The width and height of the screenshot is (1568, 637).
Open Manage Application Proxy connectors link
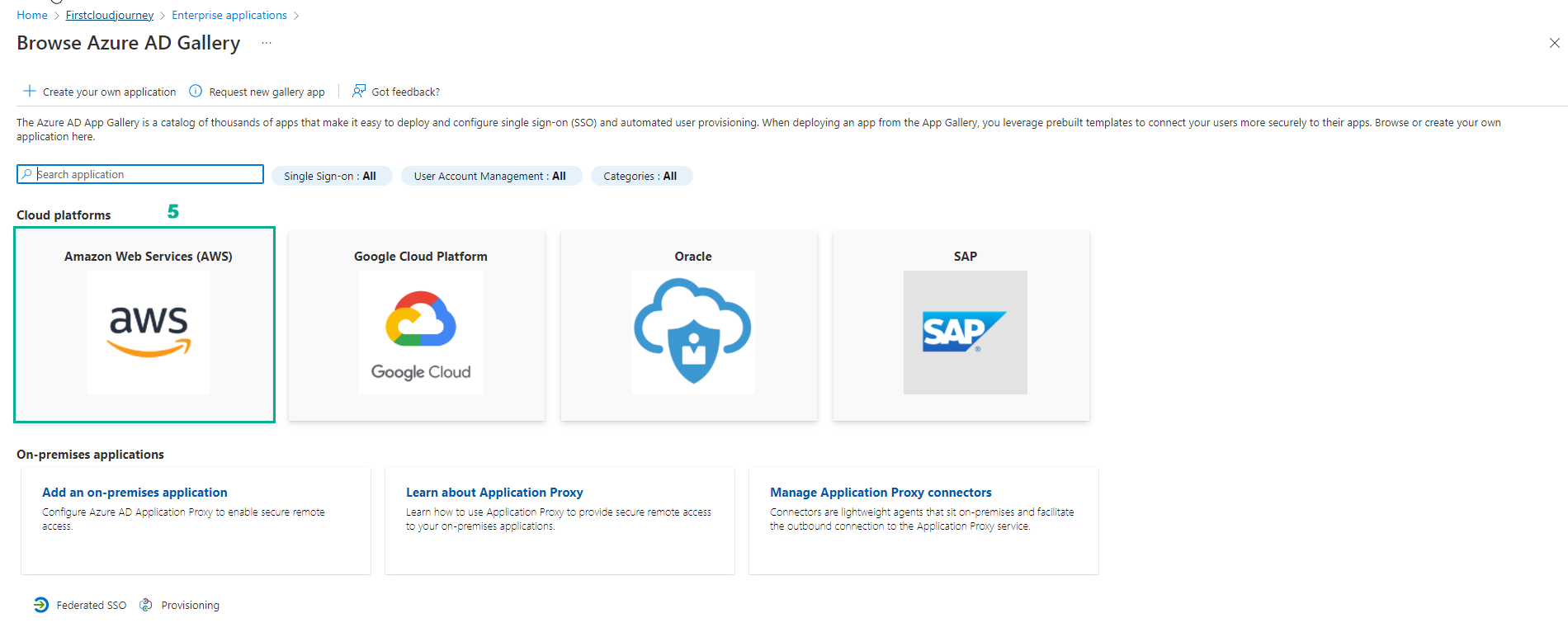881,493
